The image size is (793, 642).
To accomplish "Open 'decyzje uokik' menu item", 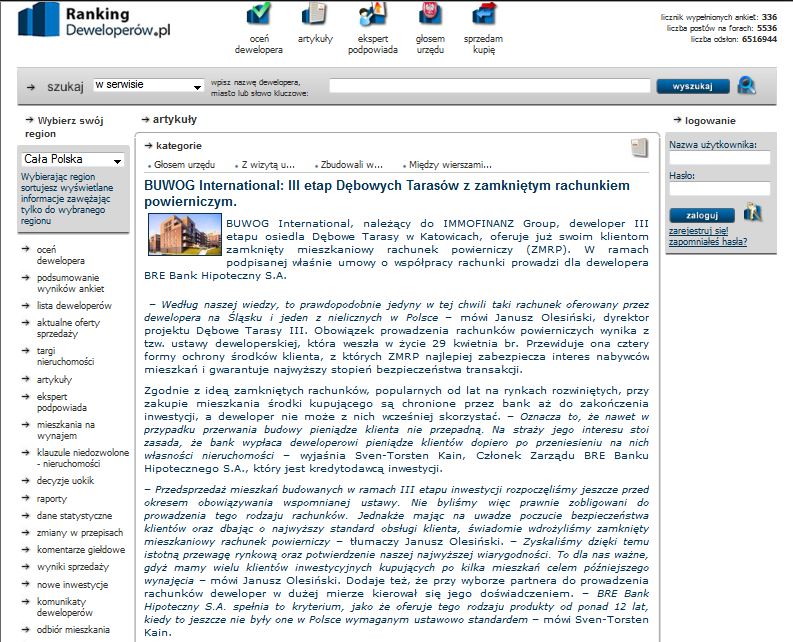I will (x=65, y=481).
